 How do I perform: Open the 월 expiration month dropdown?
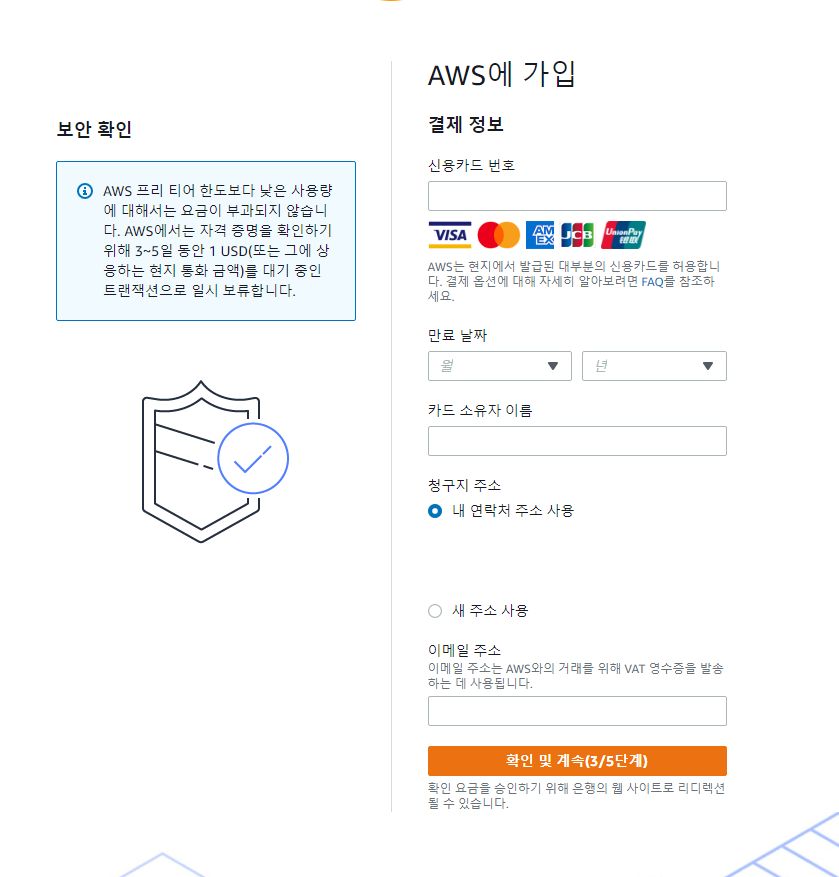[499, 366]
